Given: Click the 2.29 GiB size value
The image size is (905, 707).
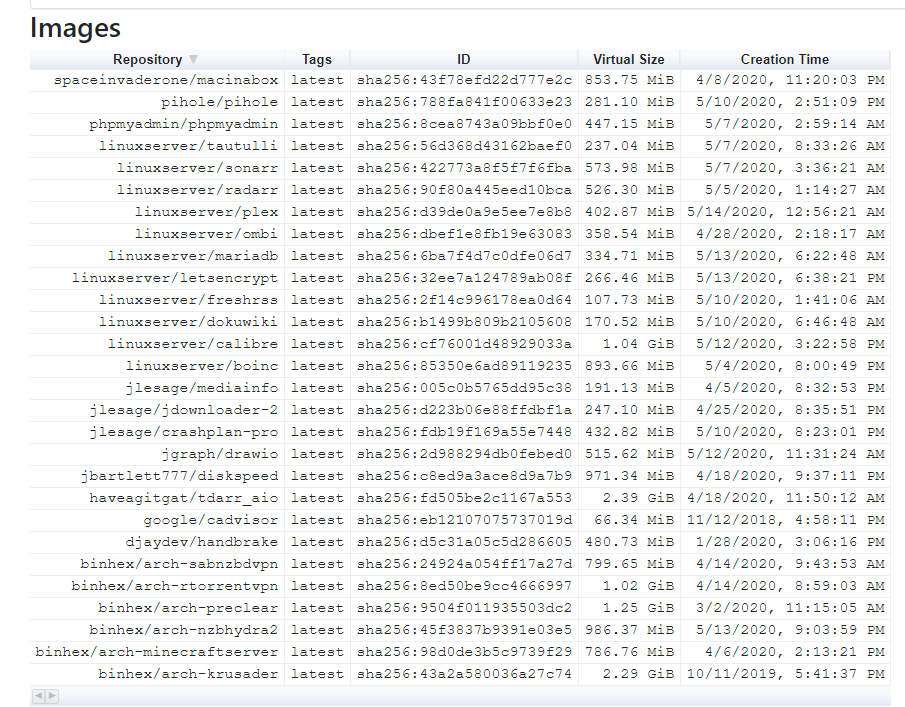Looking at the screenshot, I should (x=638, y=674).
